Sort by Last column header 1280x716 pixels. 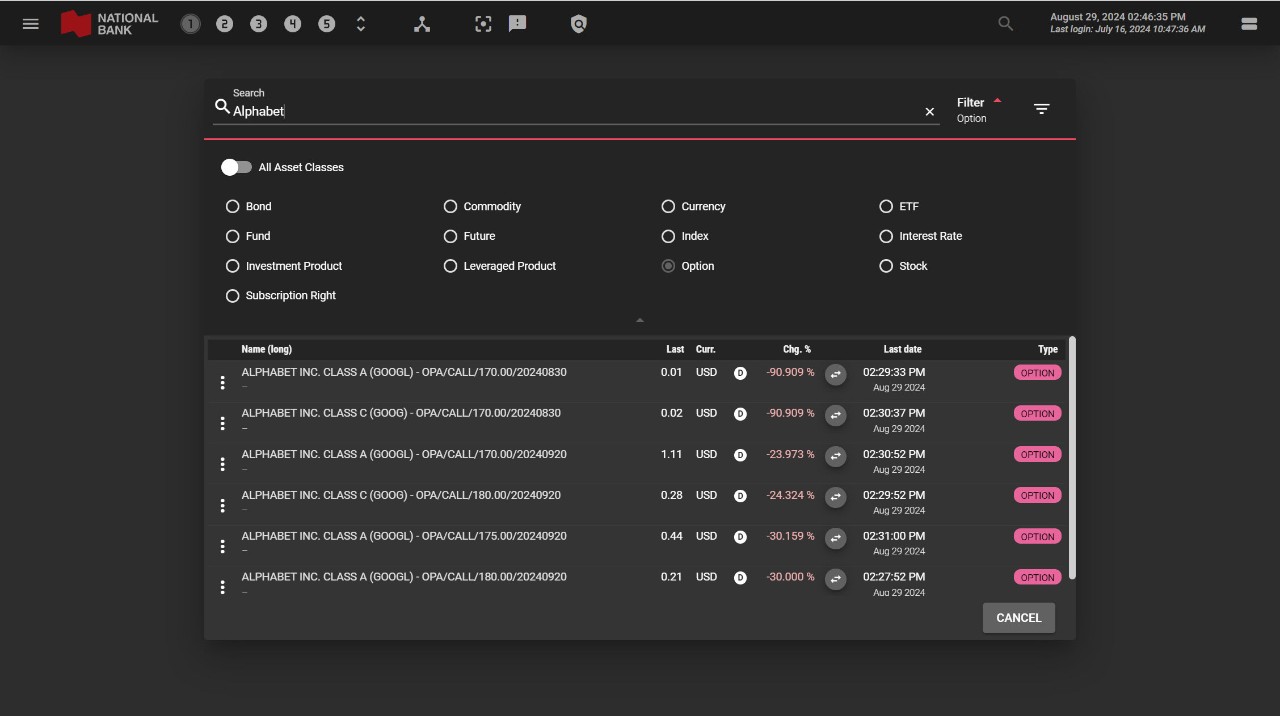675,349
